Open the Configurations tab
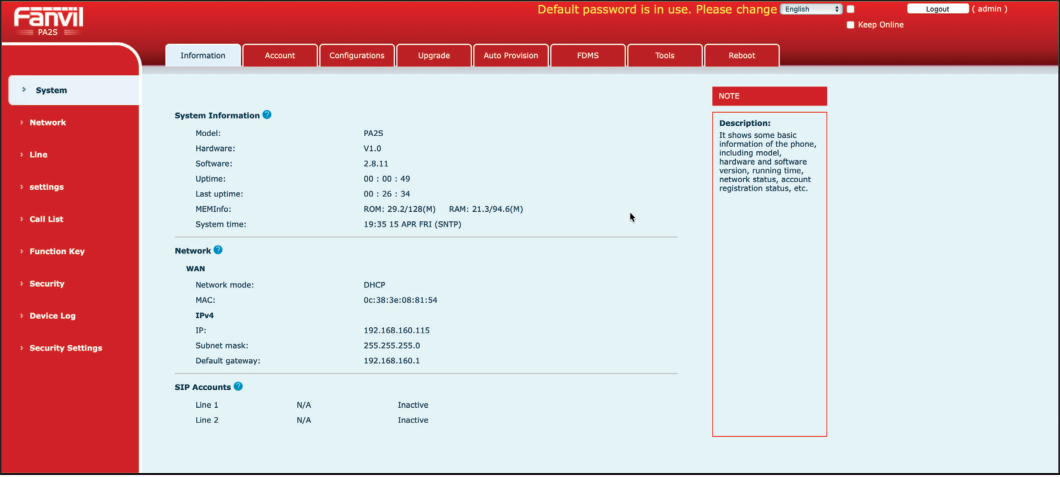This screenshot has height=477, width=1060. 357,55
